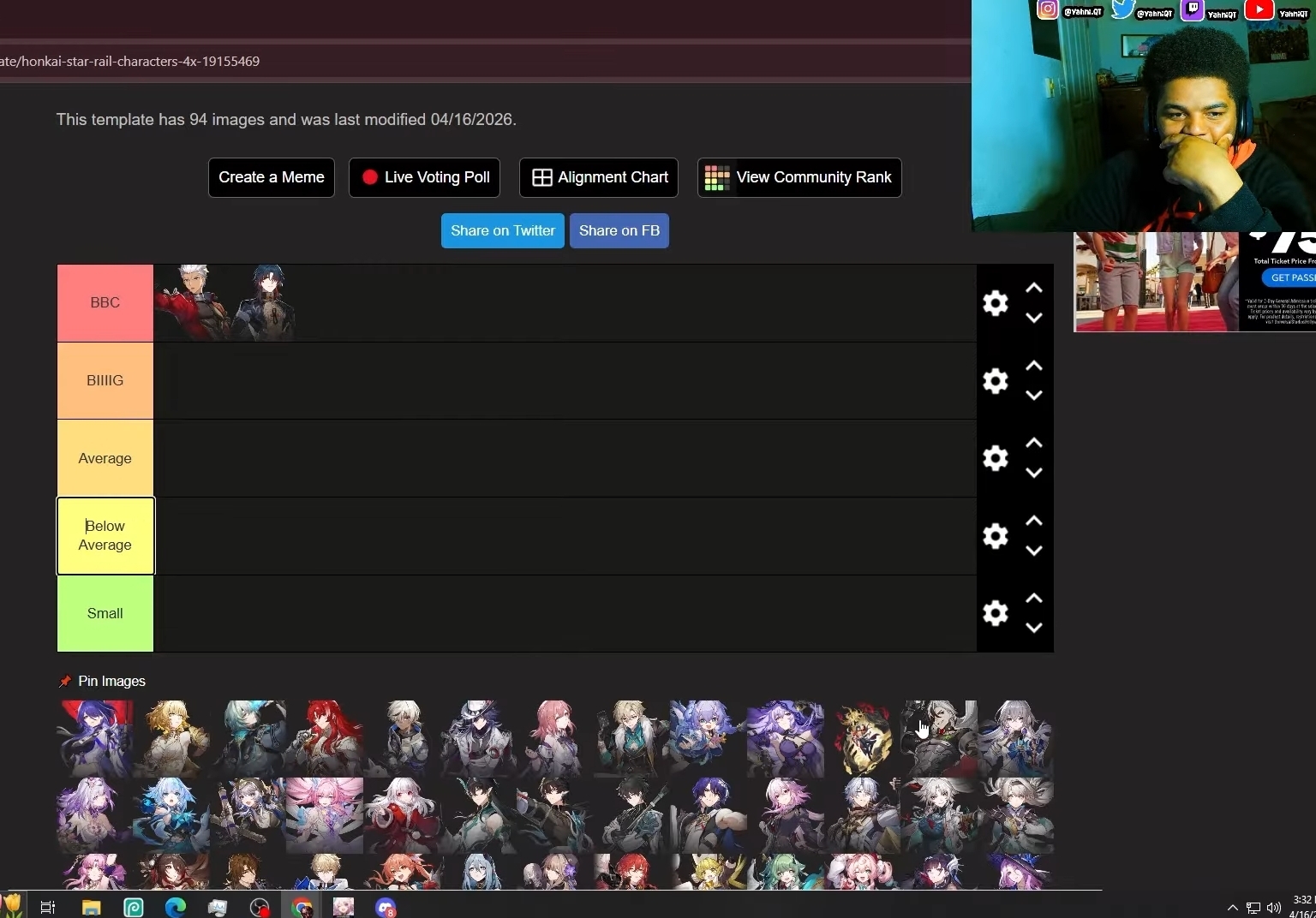Open the network status tray icon
Screen dimensions: 1316x918
click(x=1253, y=908)
